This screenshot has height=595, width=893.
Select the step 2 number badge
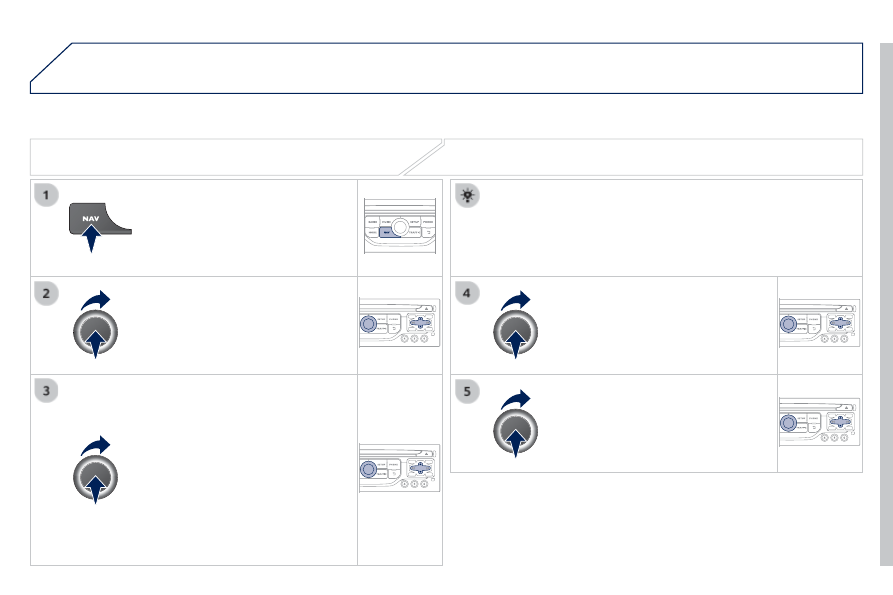46,293
